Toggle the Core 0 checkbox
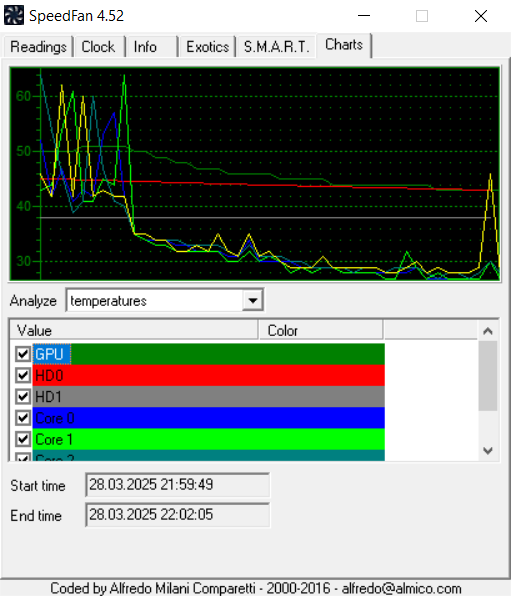511x596 pixels. pyautogui.click(x=23, y=418)
